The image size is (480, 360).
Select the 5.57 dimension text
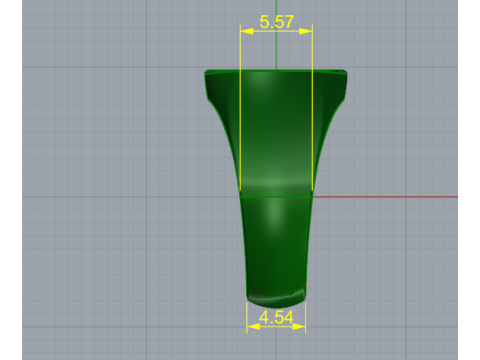pyautogui.click(x=276, y=22)
